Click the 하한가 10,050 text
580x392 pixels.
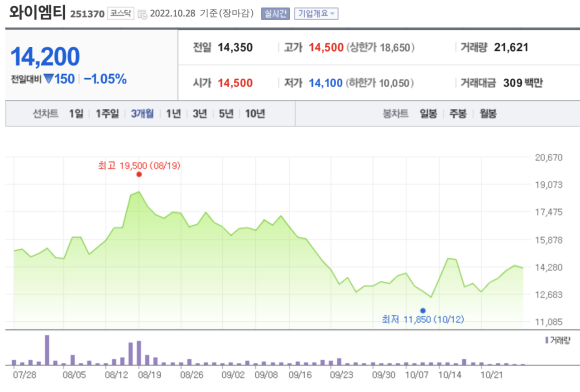[x=380, y=83]
